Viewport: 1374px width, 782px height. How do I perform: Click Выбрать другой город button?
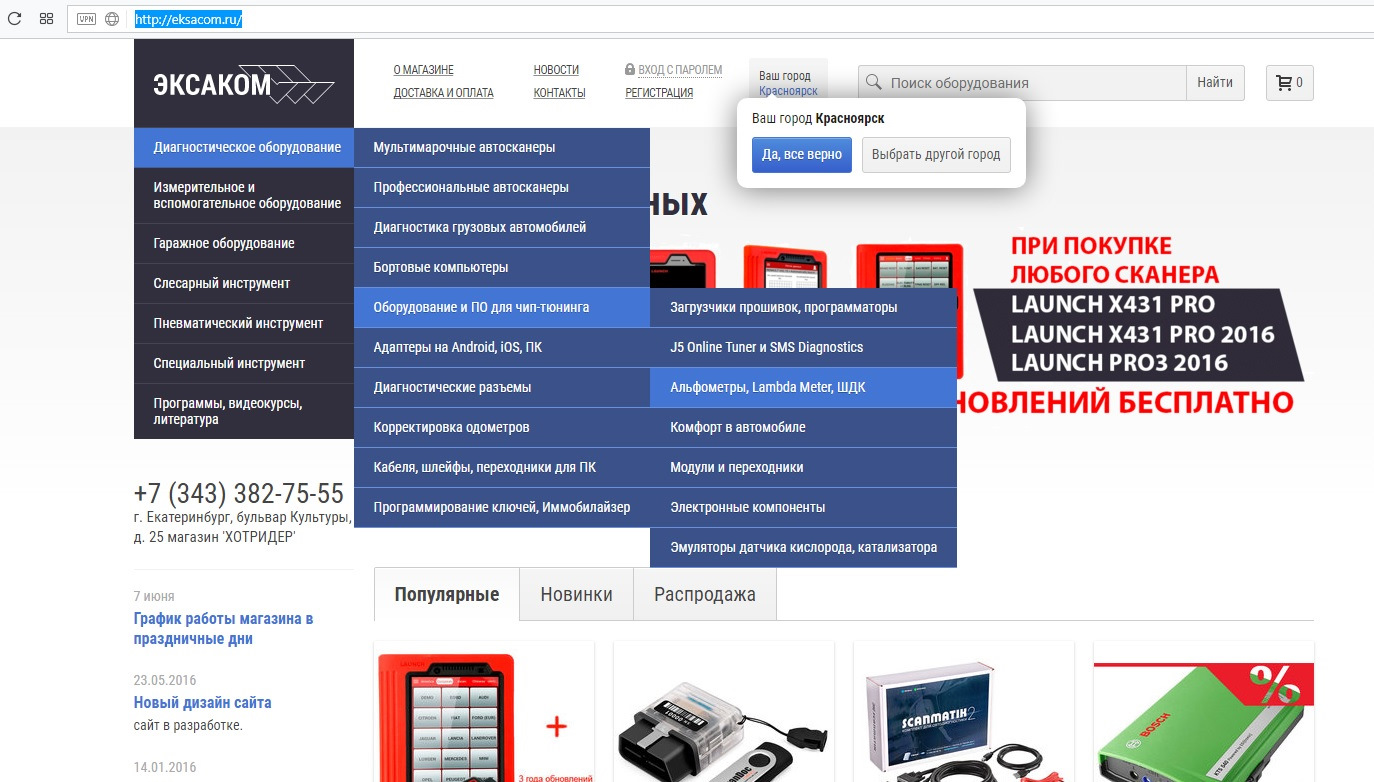click(x=936, y=155)
